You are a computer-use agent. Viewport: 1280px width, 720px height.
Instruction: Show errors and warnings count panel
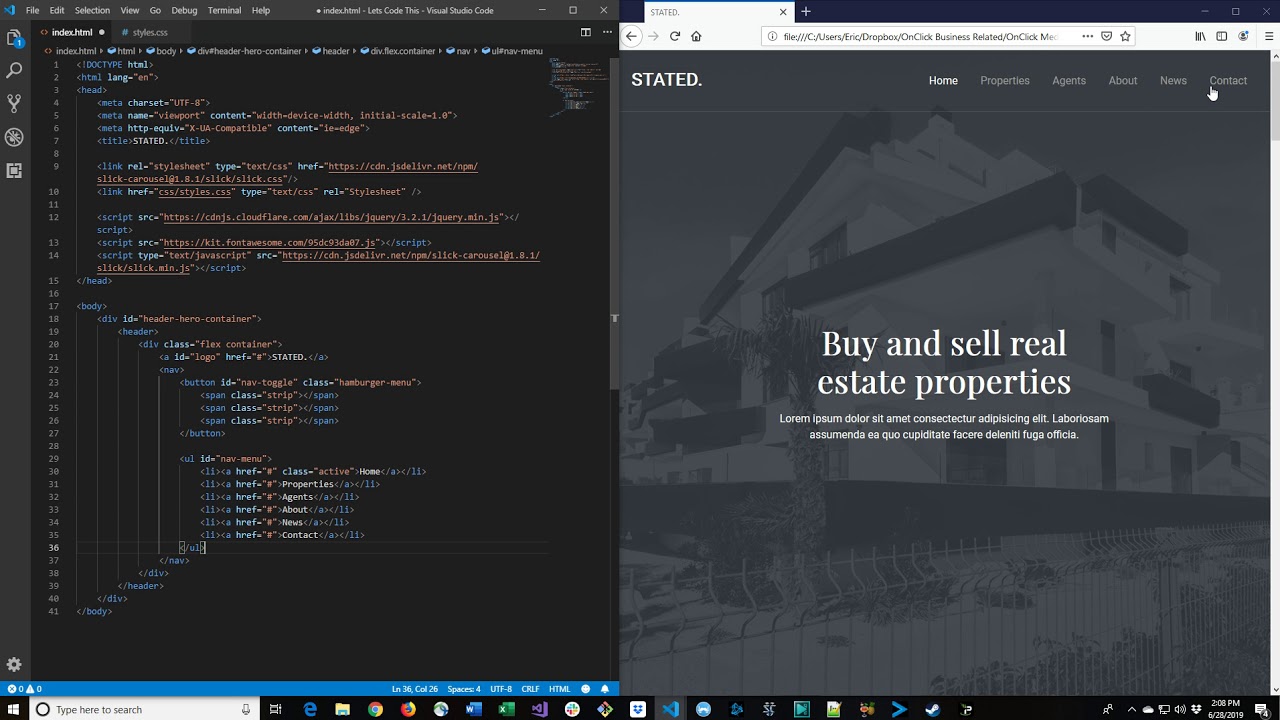(25, 689)
